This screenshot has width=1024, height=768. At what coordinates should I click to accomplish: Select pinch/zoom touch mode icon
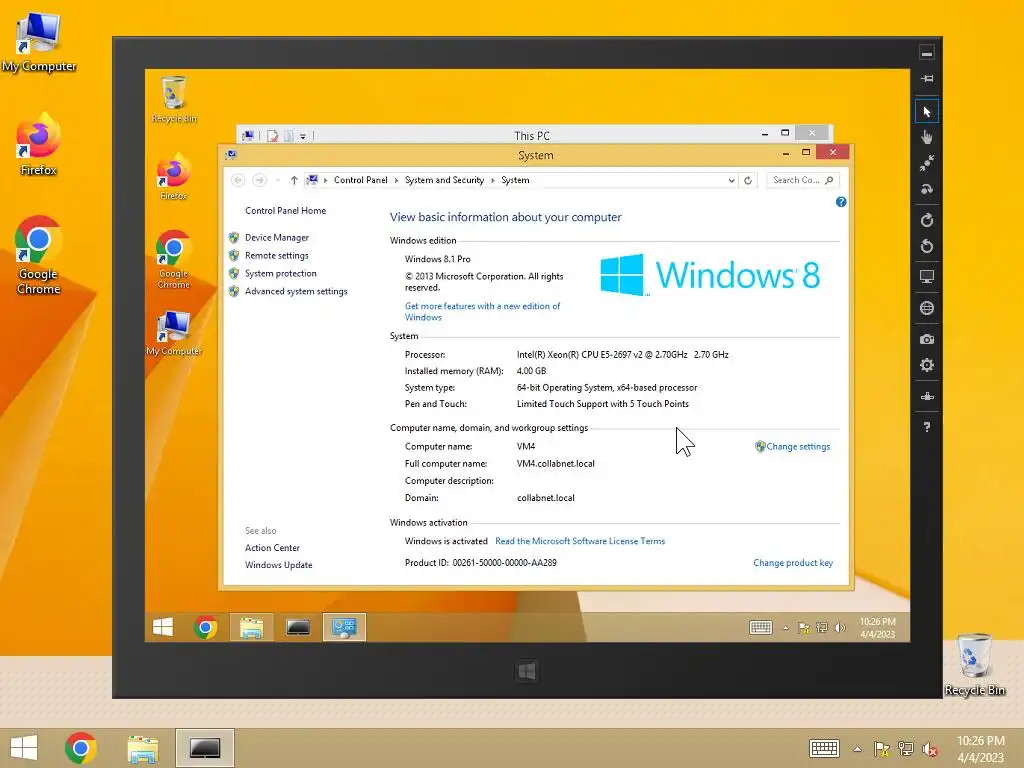[x=927, y=163]
